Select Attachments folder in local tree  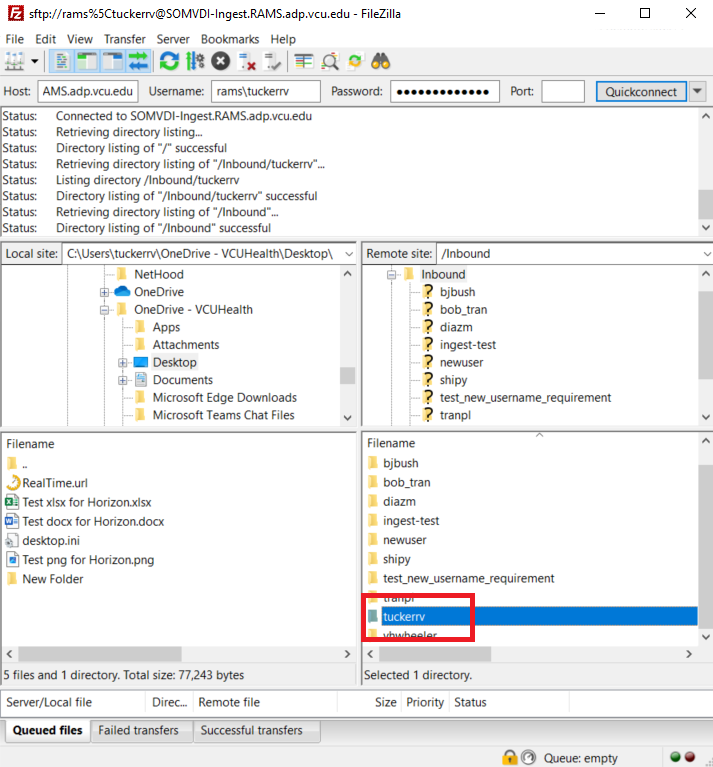click(x=186, y=345)
